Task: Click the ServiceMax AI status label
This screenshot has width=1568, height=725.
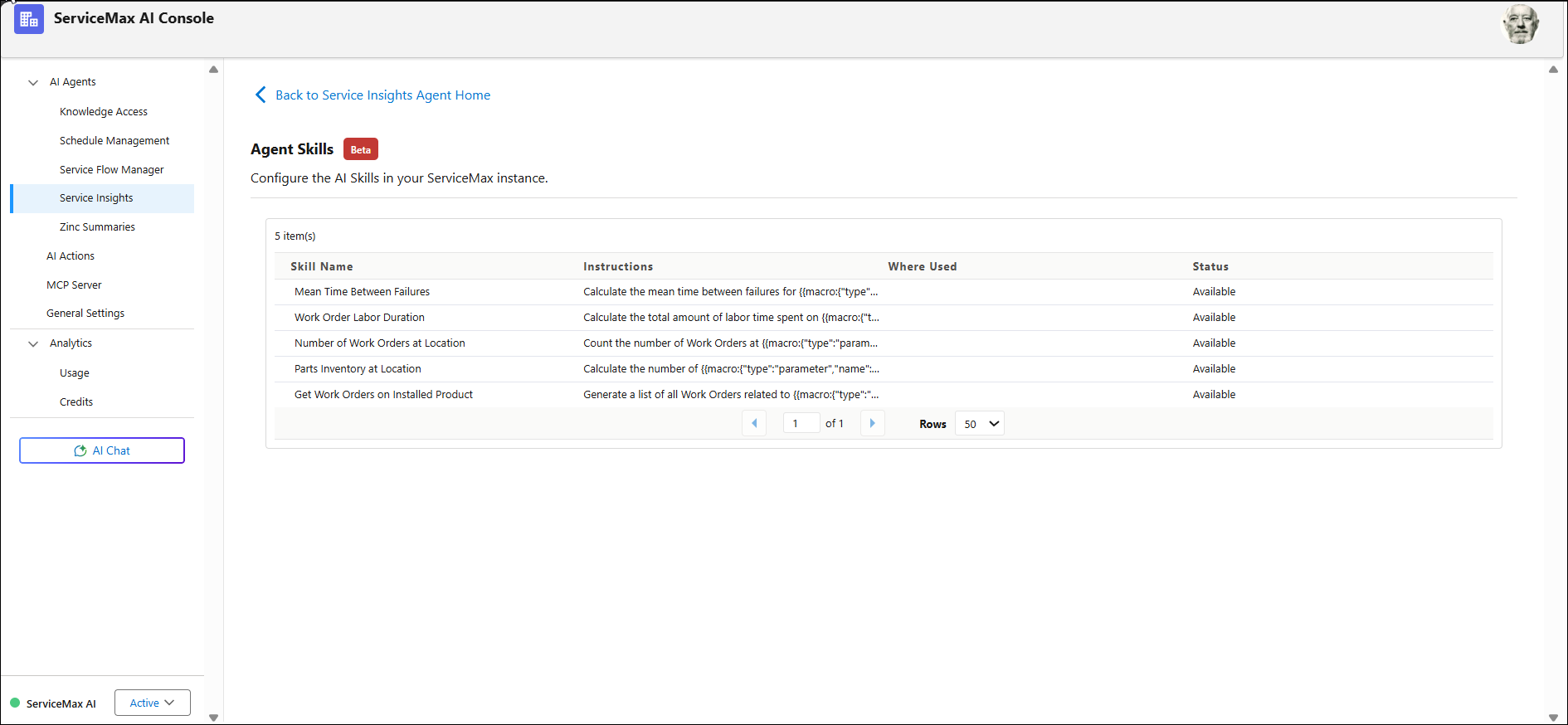Action: 61,703
